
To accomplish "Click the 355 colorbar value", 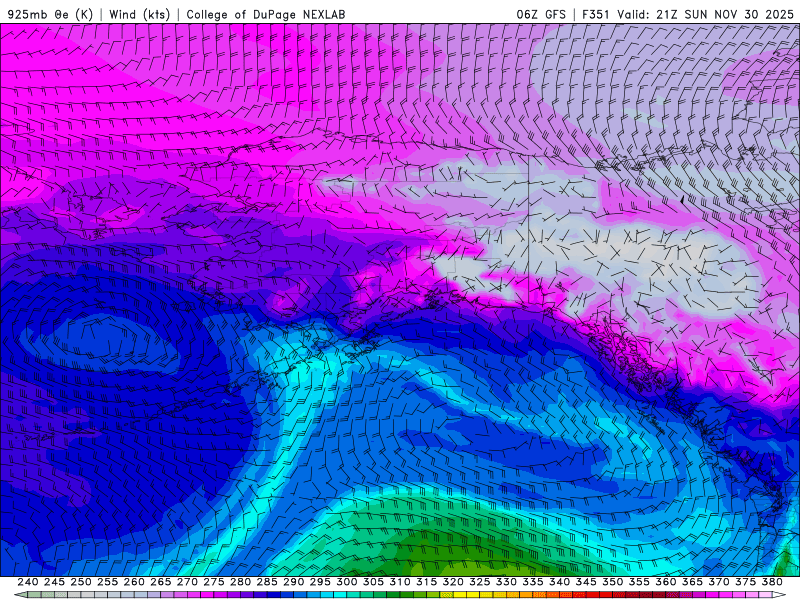I will tap(639, 582).
